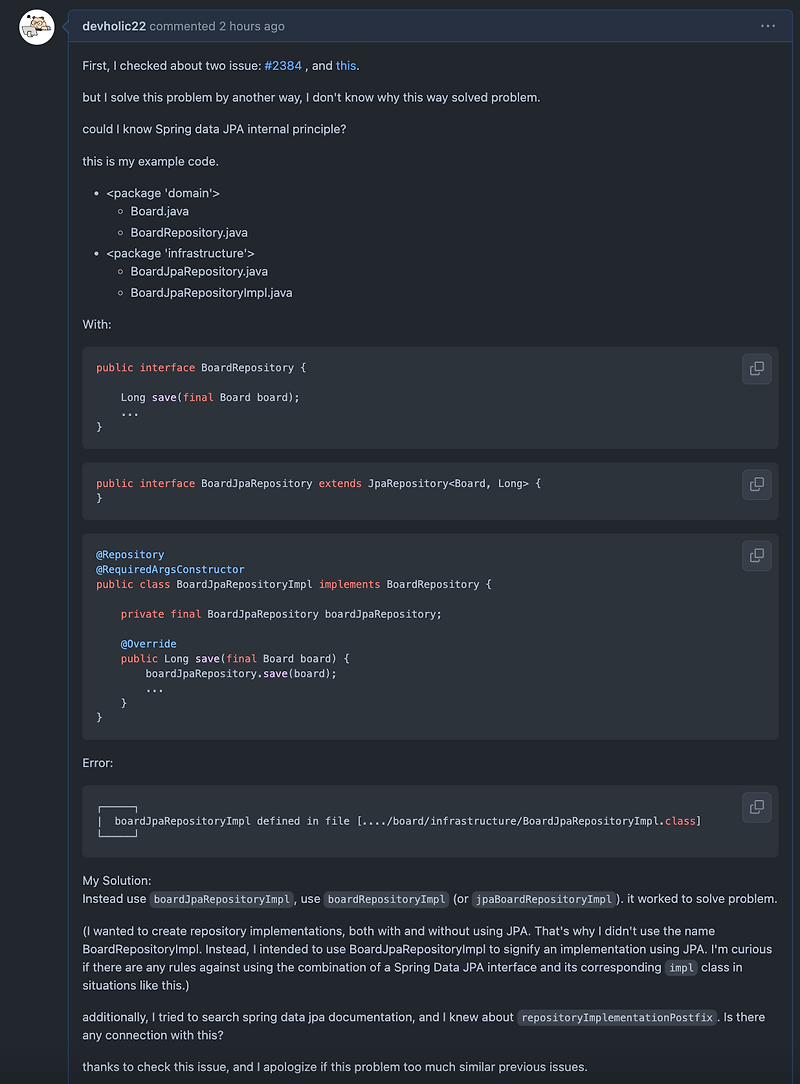The height and width of the screenshot is (1084, 800).
Task: Click the boardJpaRepositoryImpl inline code in solution
Action: tap(221, 899)
